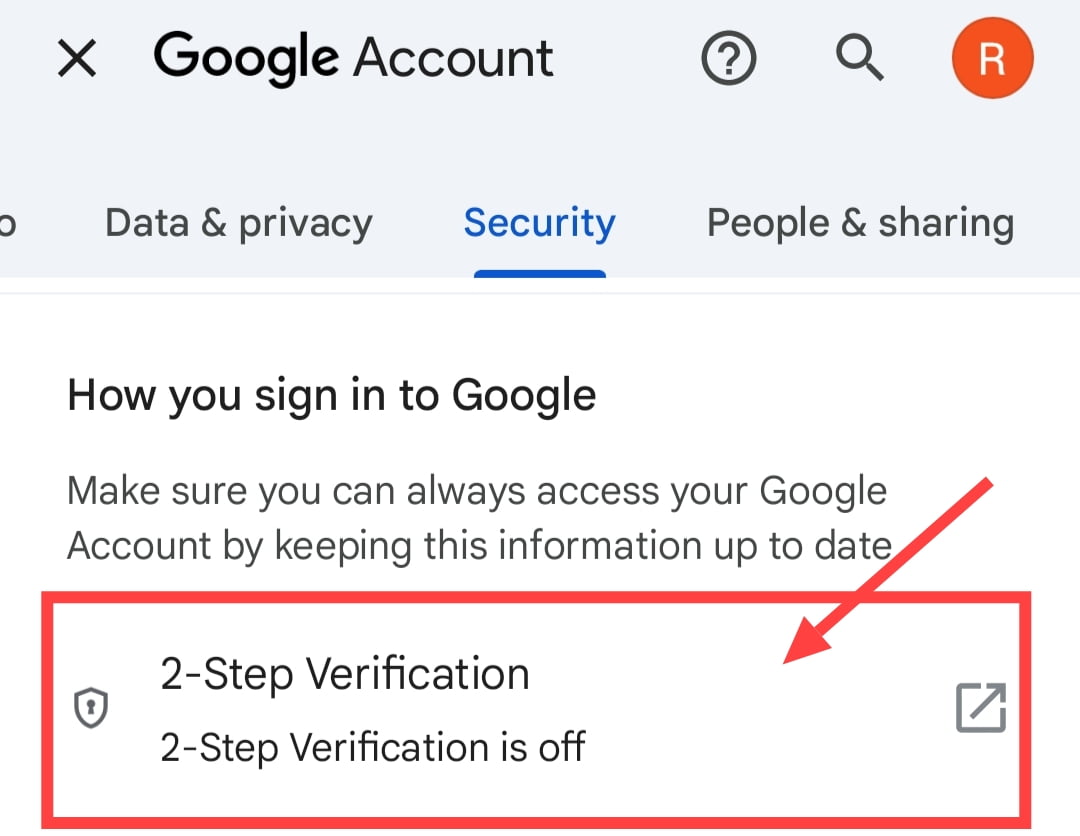Click the red arrow annotation head
Viewport: 1080px width, 836px height.
tap(808, 639)
